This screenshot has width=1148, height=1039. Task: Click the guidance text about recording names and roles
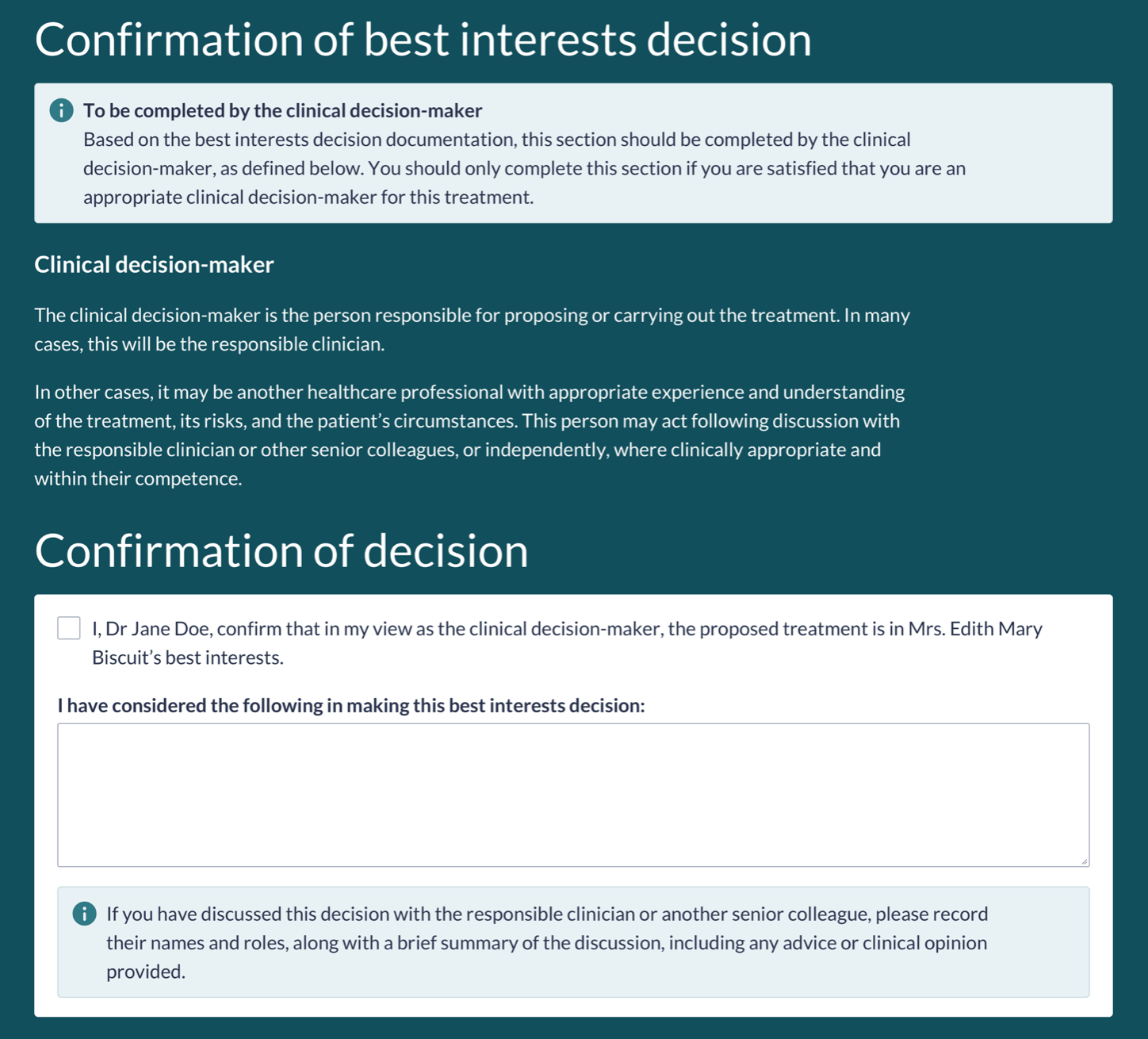click(546, 942)
